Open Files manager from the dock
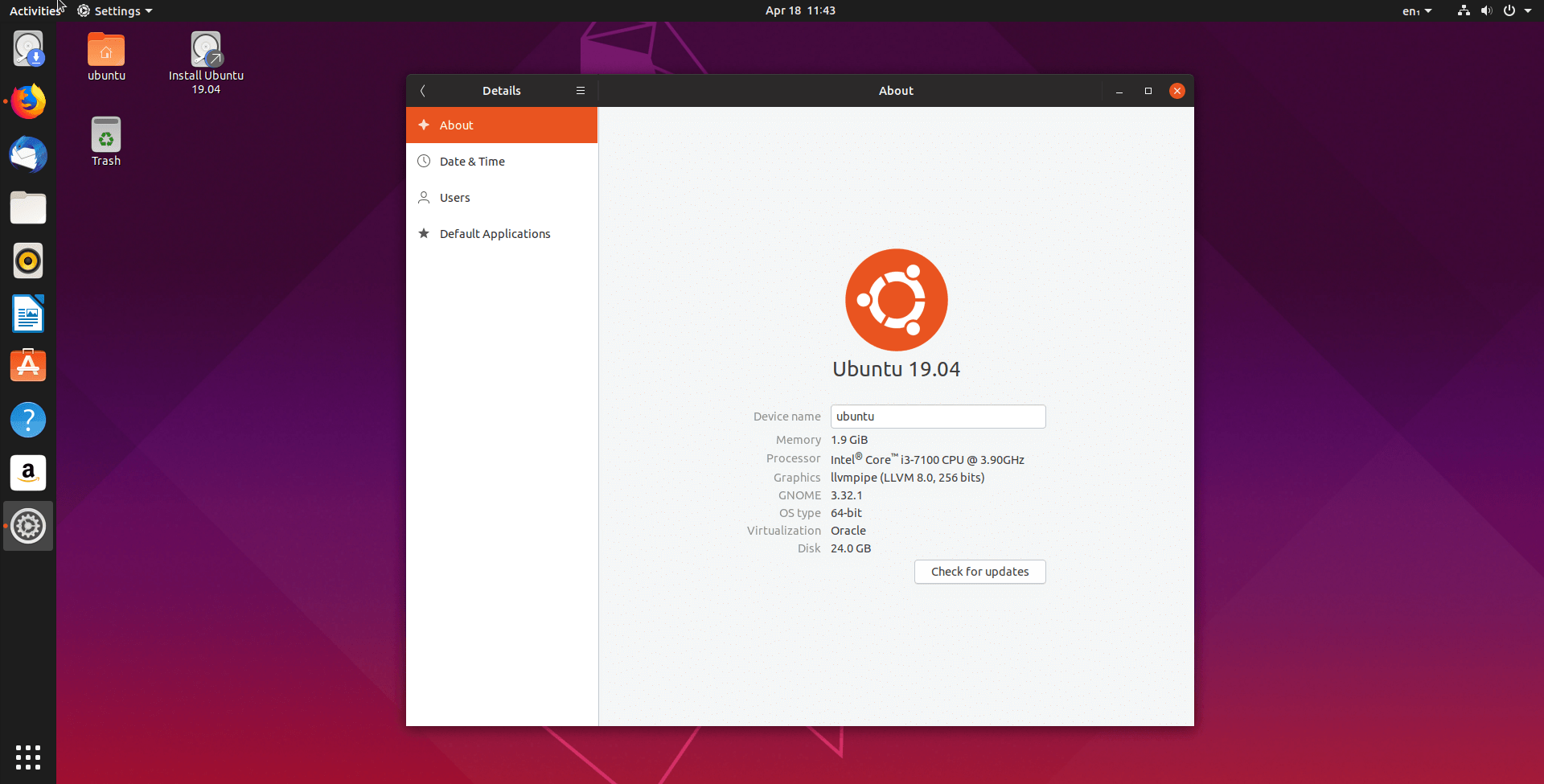The height and width of the screenshot is (784, 1544). point(28,208)
